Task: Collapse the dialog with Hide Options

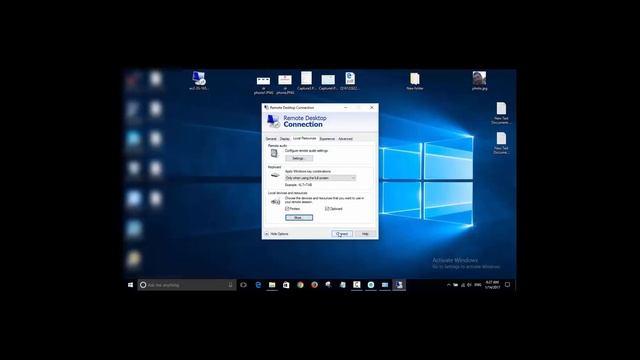Action: (277, 234)
